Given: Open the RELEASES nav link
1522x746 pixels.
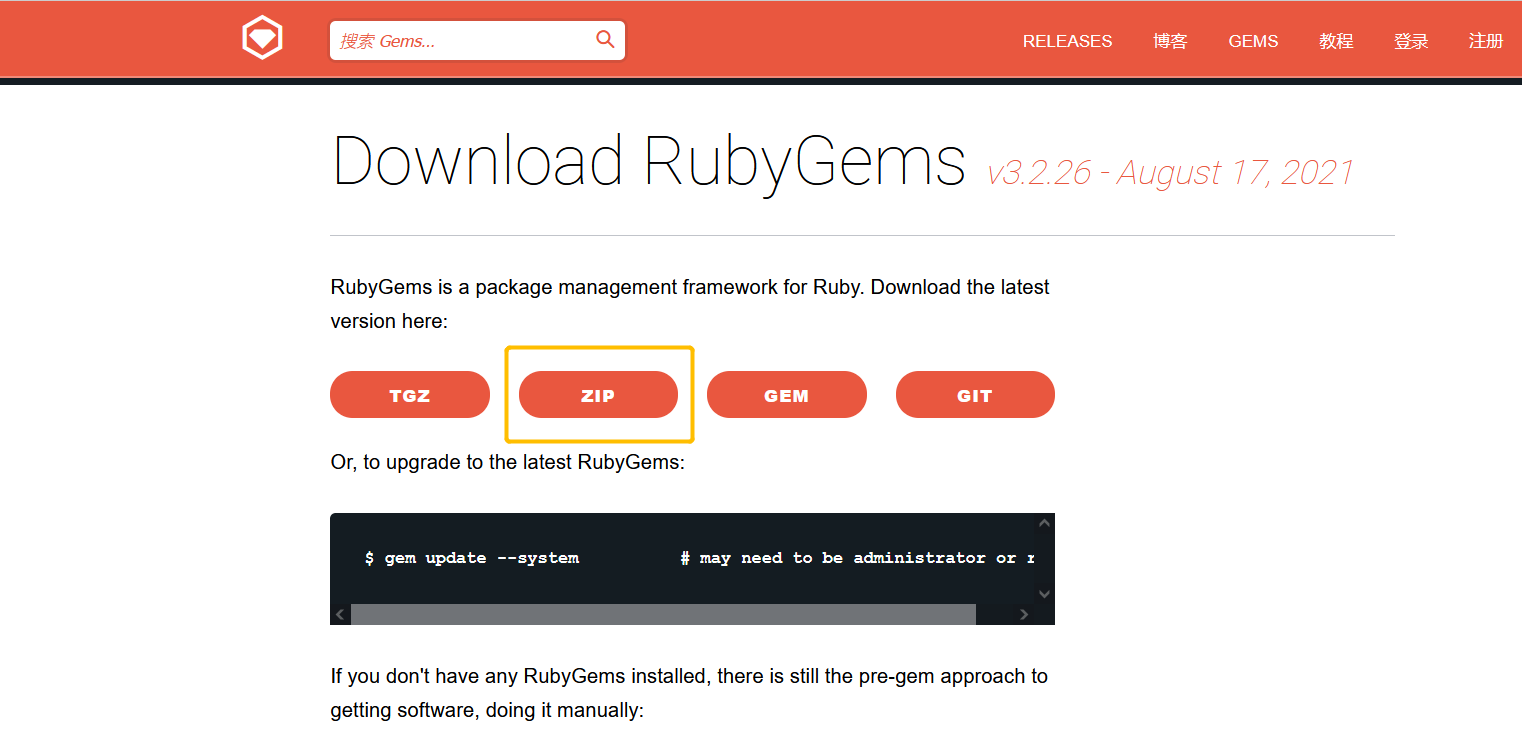Looking at the screenshot, I should pos(1067,41).
